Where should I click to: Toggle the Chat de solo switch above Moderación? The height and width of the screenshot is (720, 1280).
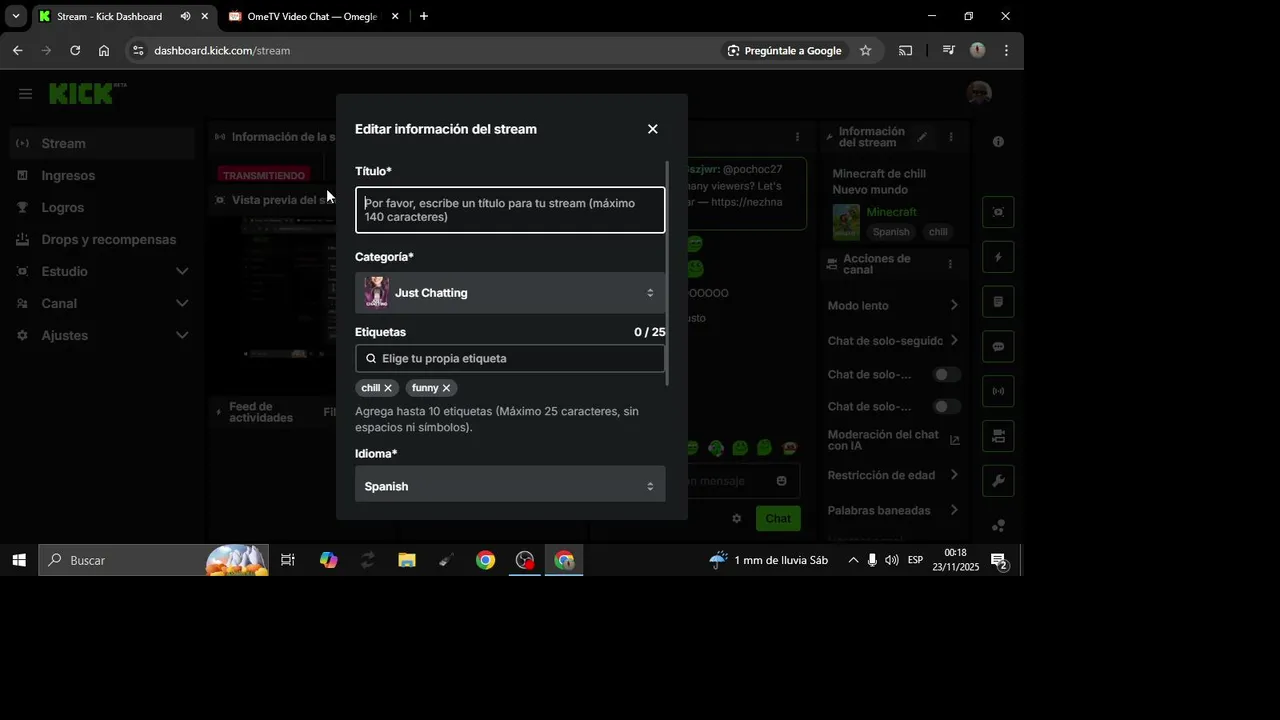pyautogui.click(x=946, y=407)
